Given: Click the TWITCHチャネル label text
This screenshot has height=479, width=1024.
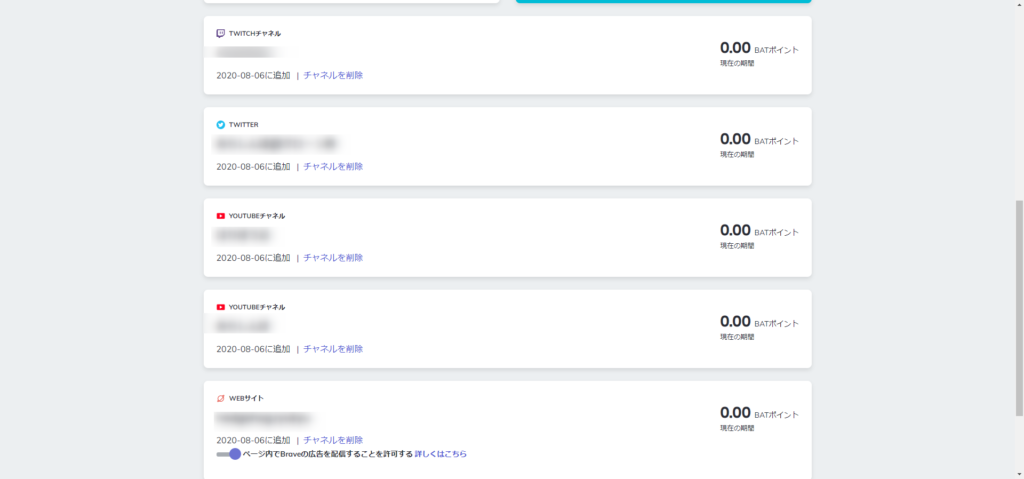Looking at the screenshot, I should (254, 34).
